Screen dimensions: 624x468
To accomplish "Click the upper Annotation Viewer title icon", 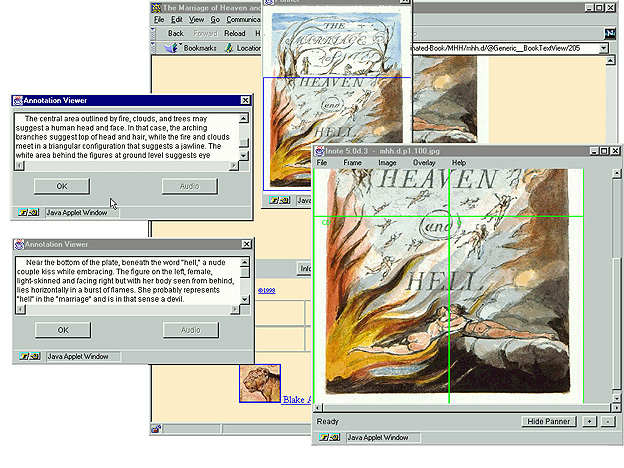I will [x=18, y=100].
